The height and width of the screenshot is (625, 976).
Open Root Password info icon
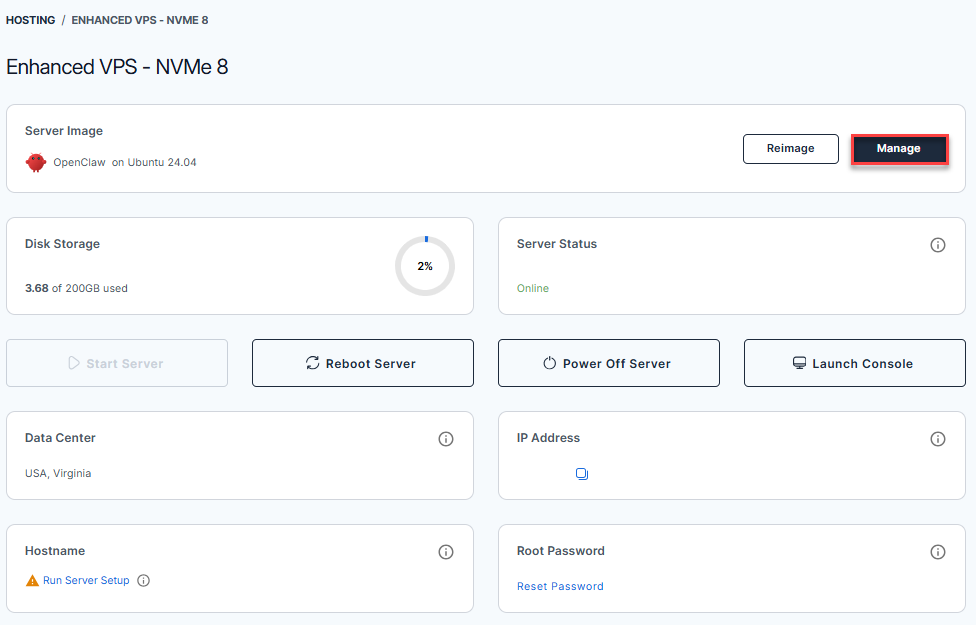[x=937, y=552]
